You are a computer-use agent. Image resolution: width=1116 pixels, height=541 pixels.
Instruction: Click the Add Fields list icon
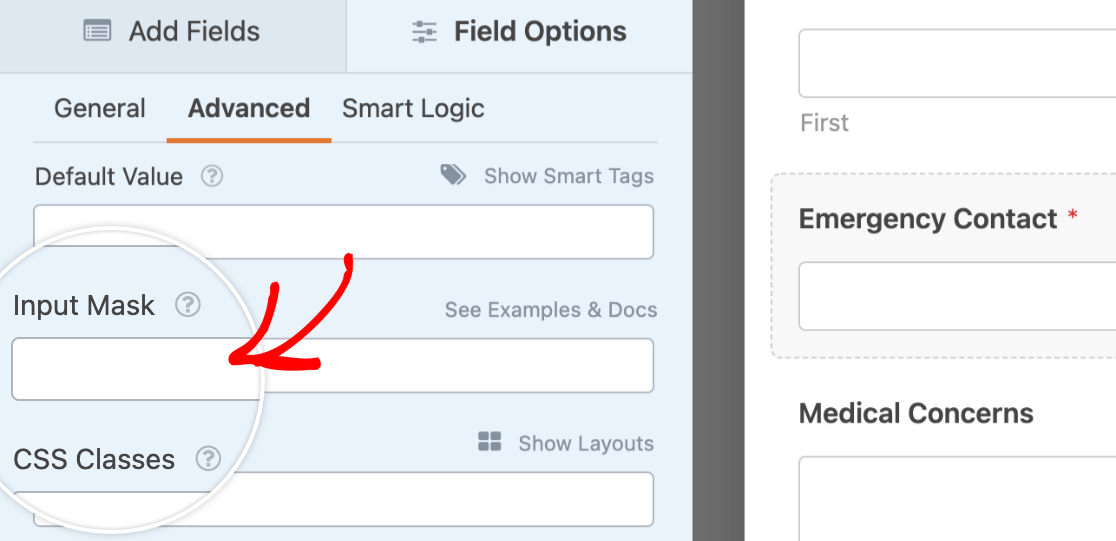(x=97, y=32)
